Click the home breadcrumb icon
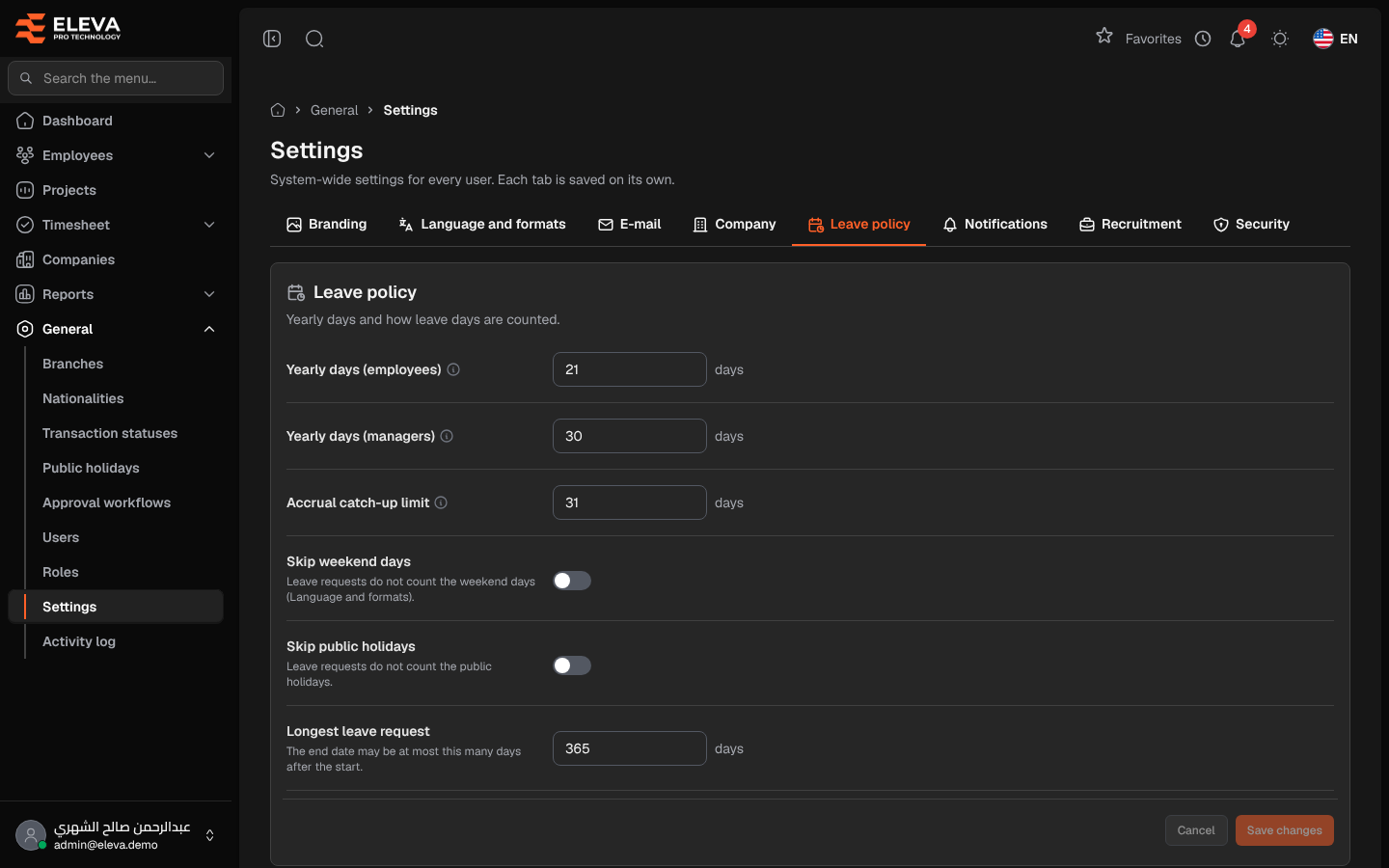This screenshot has width=1389, height=868. 278,110
